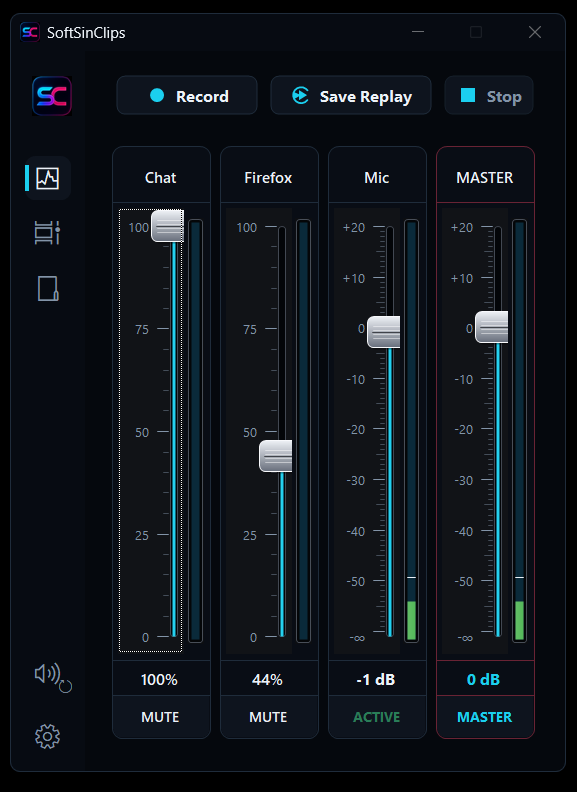
Task: Close the SoftSinClips window
Action: (x=535, y=32)
